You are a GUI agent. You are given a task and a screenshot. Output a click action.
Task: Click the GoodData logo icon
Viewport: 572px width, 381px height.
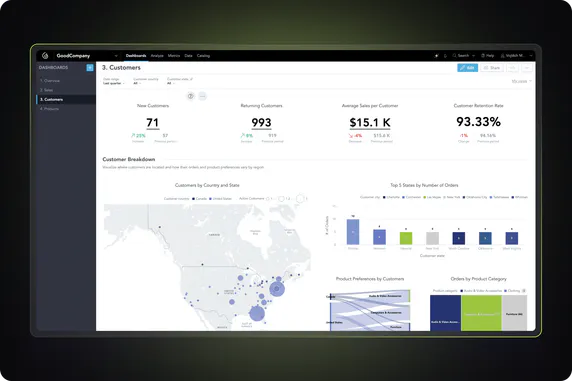[45, 55]
